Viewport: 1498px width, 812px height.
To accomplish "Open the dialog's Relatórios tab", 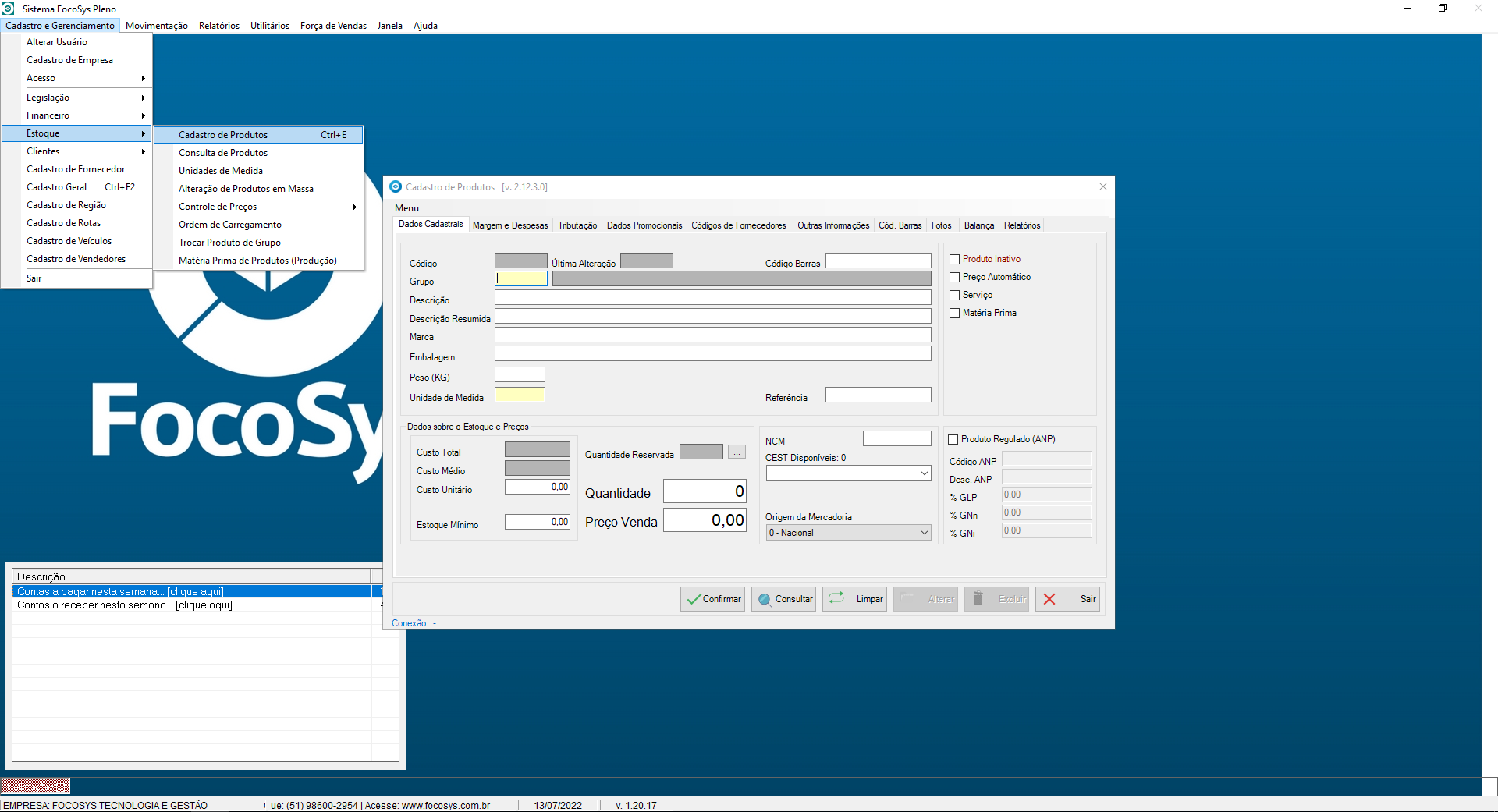I will (1022, 225).
